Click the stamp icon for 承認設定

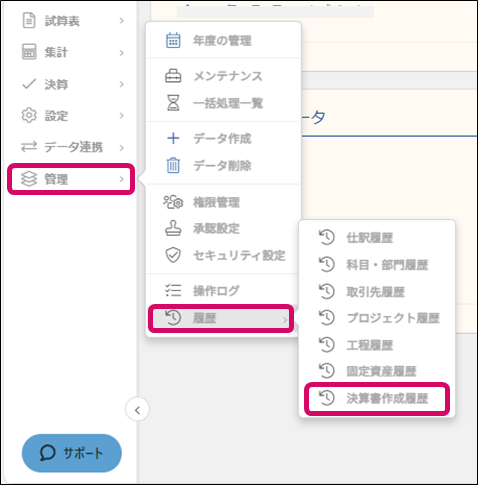point(173,228)
